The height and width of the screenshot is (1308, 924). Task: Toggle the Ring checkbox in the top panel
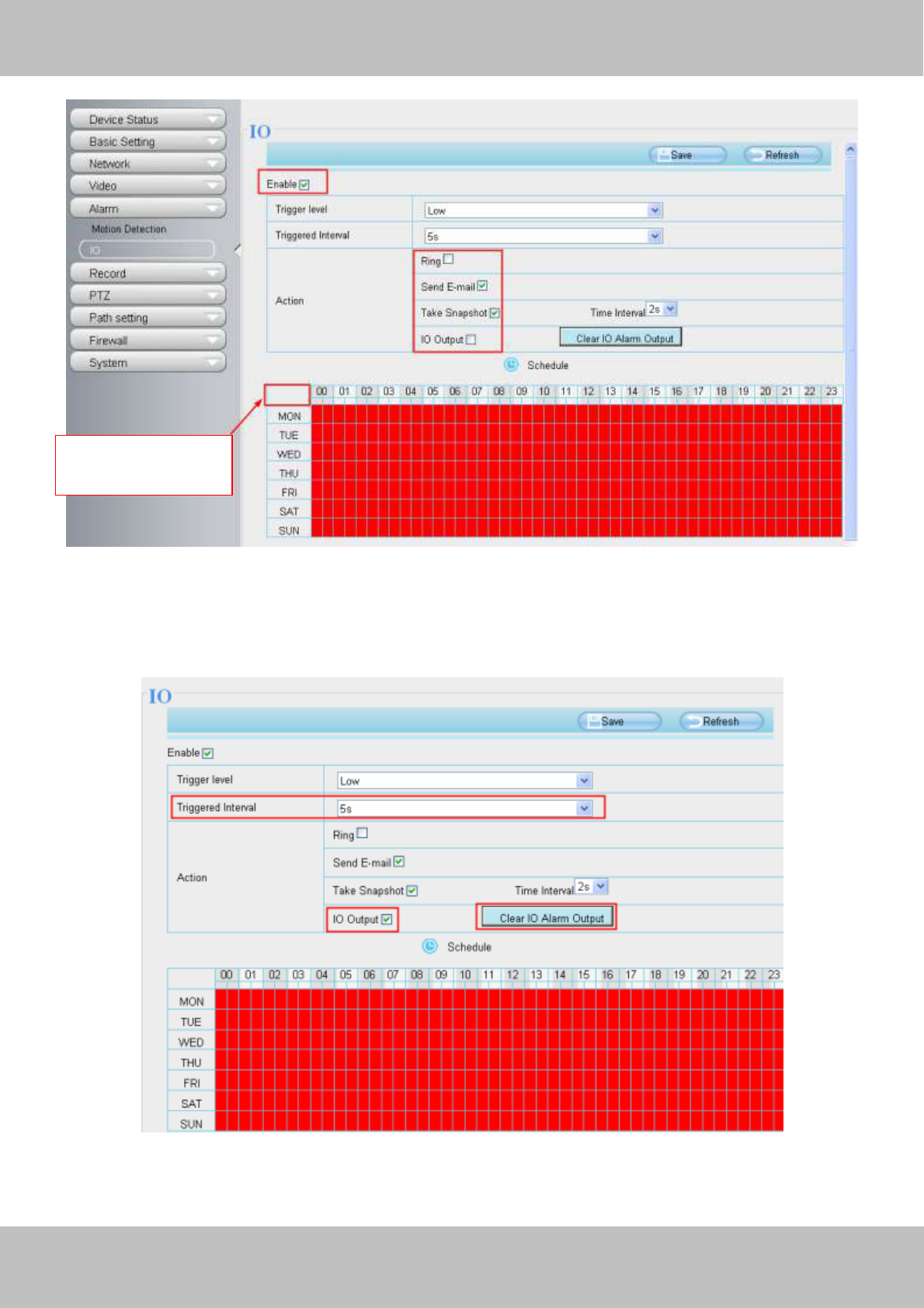(448, 259)
